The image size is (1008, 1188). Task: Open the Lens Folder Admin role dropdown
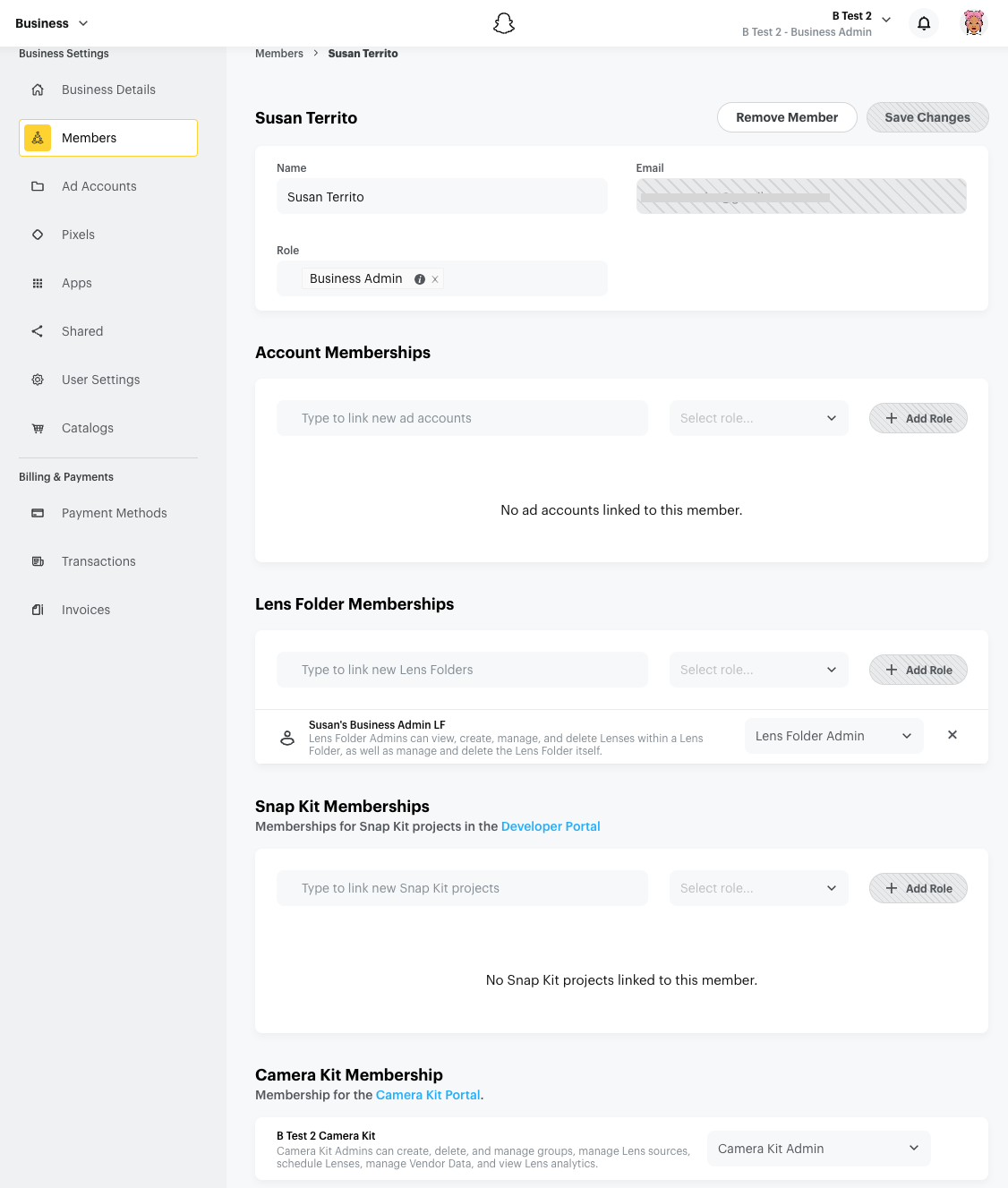[x=833, y=735]
